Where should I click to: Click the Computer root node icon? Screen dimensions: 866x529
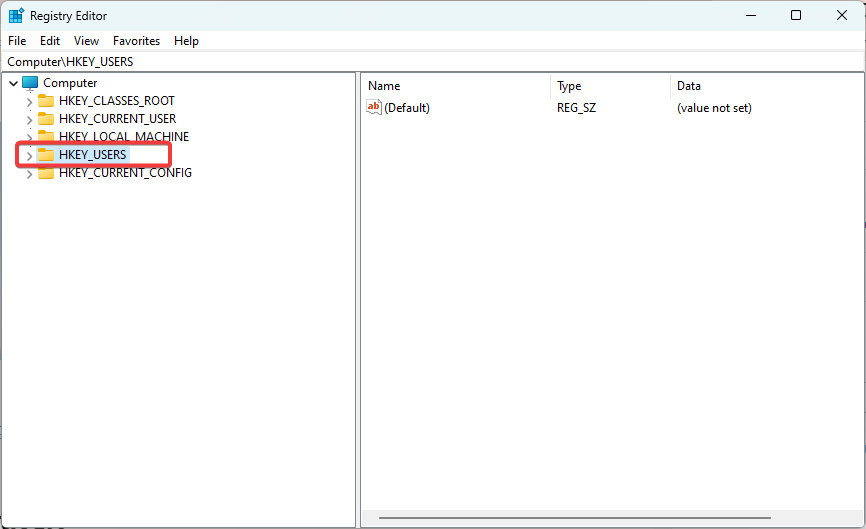tap(30, 83)
